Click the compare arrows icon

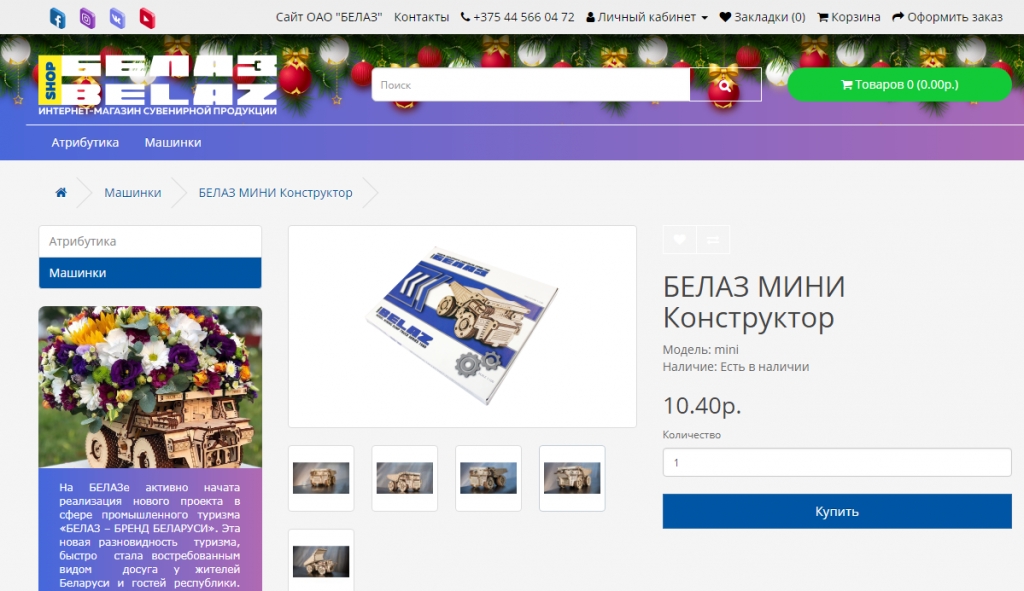[713, 240]
